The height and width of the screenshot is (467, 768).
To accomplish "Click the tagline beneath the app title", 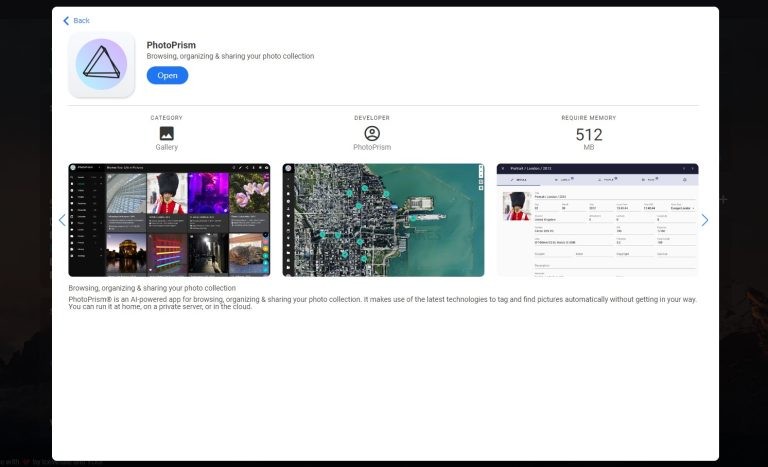I will coord(230,56).
